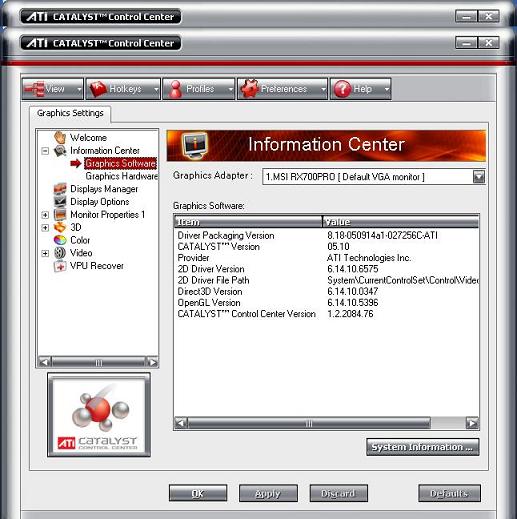This screenshot has height=519, width=517.
Task: Click the Help question mark icon
Action: (x=342, y=89)
